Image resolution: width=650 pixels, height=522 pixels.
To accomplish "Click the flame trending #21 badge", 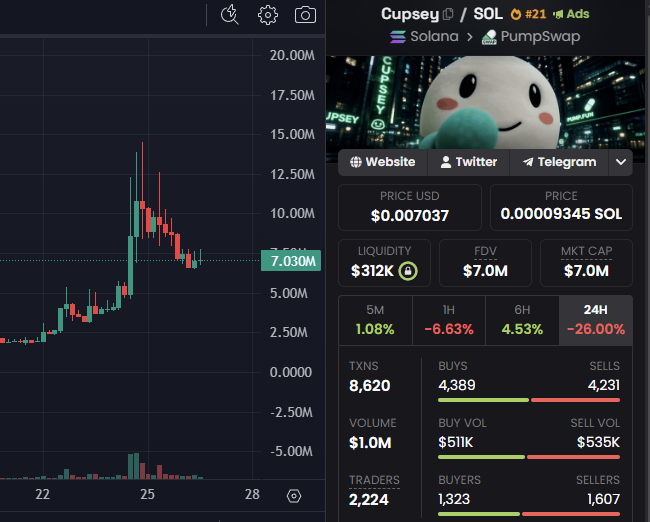I will (x=528, y=14).
